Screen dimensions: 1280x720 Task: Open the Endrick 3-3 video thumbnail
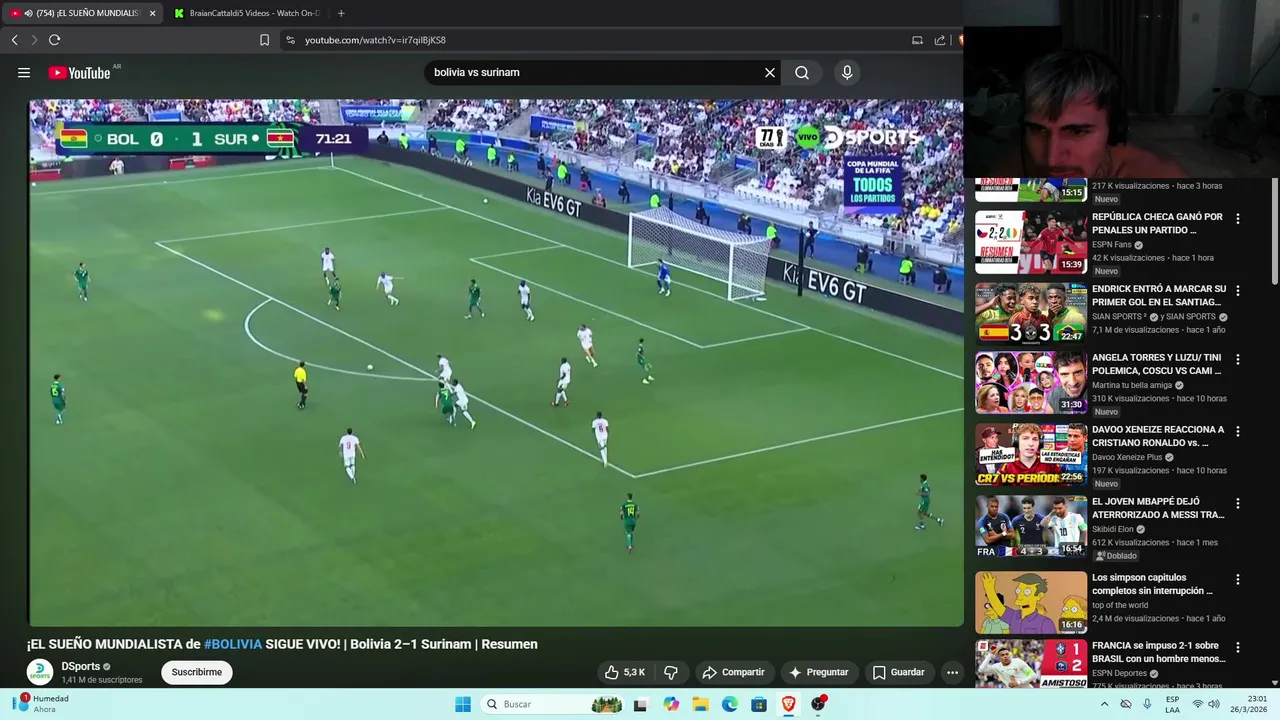click(1031, 313)
